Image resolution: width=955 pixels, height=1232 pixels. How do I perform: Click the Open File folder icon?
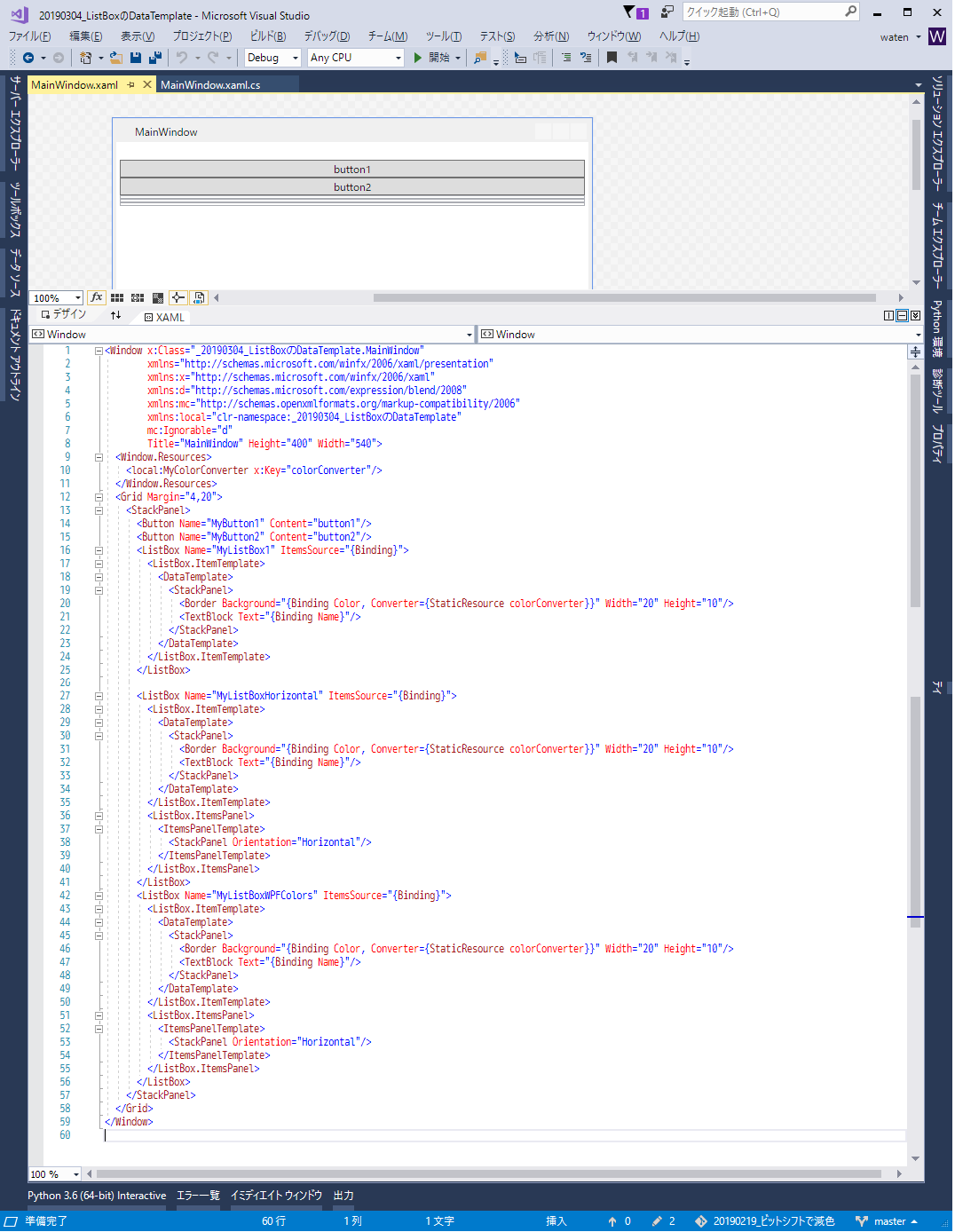116,58
